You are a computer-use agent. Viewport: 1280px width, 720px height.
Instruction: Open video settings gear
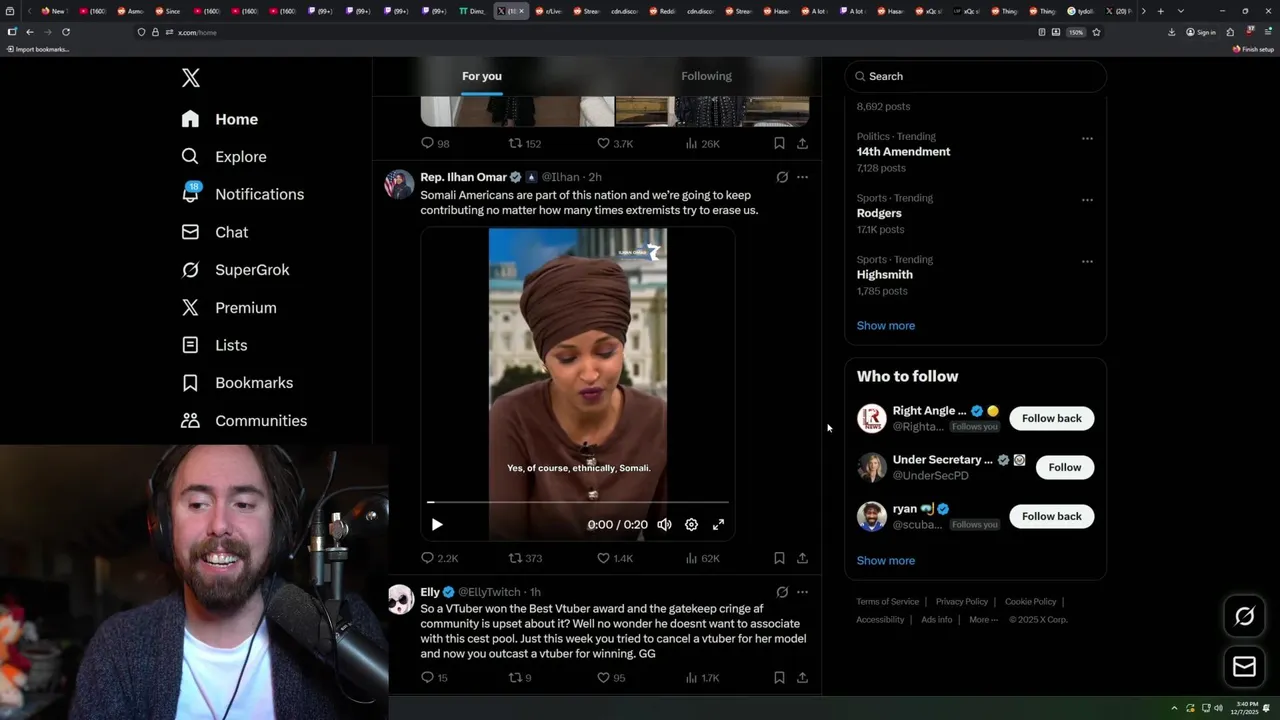[691, 525]
